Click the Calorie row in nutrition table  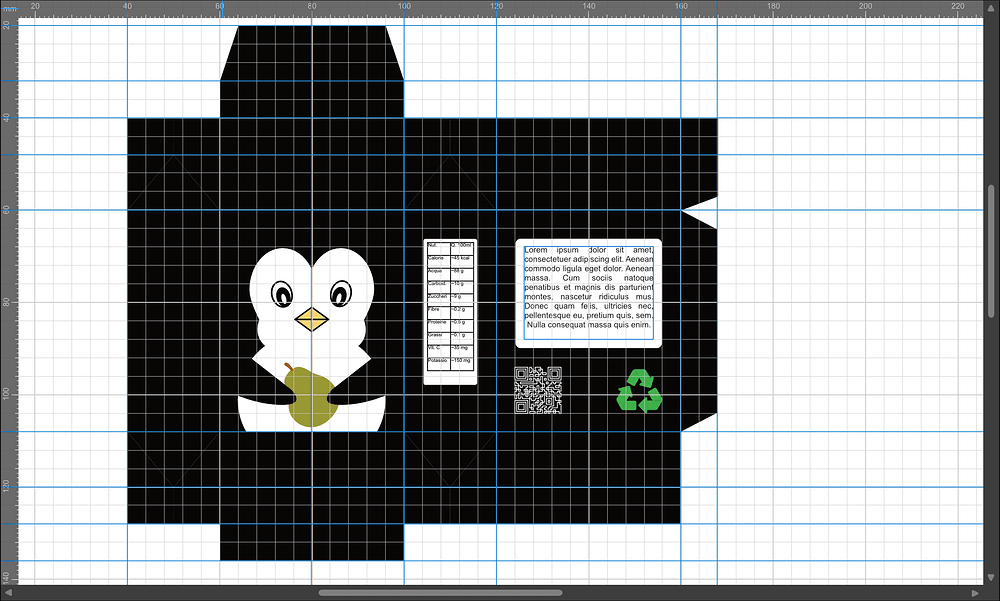click(450, 261)
